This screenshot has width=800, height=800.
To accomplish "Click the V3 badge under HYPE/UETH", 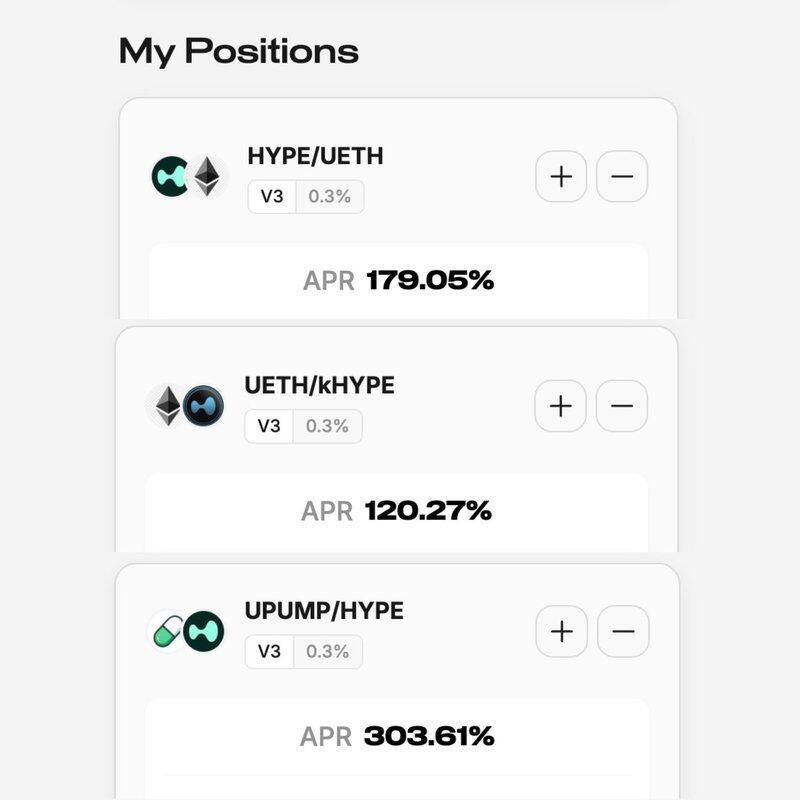I will (x=272, y=197).
